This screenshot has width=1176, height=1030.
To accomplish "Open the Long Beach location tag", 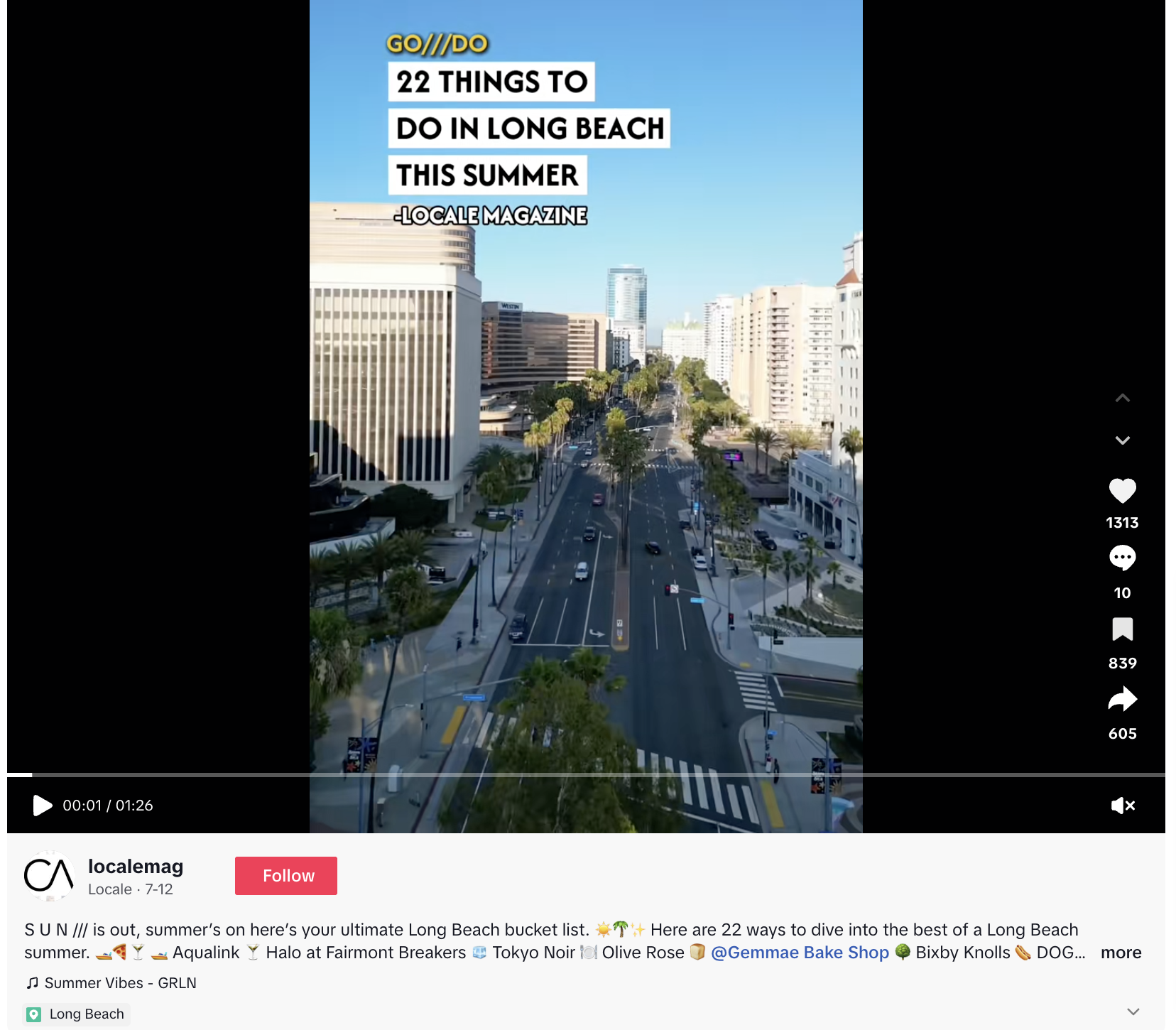I will click(87, 1014).
